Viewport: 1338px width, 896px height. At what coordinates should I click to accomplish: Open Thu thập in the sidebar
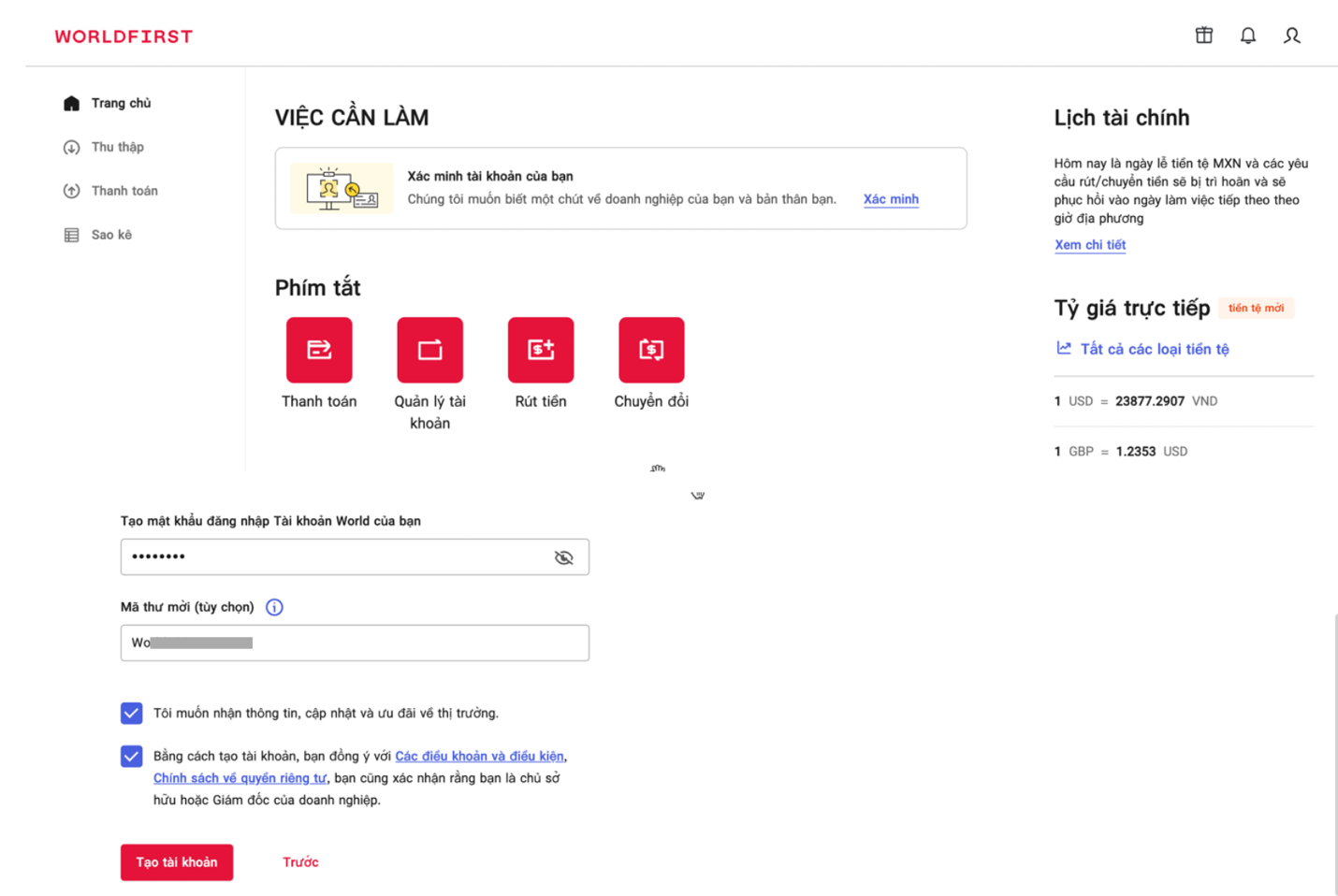pyautogui.click(x=117, y=147)
